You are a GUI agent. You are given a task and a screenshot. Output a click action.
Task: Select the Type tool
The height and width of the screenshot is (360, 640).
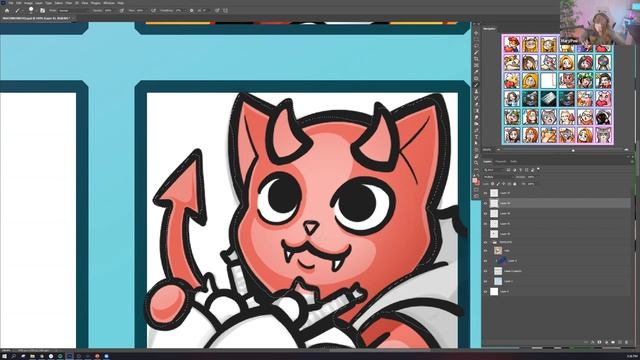coord(476,137)
